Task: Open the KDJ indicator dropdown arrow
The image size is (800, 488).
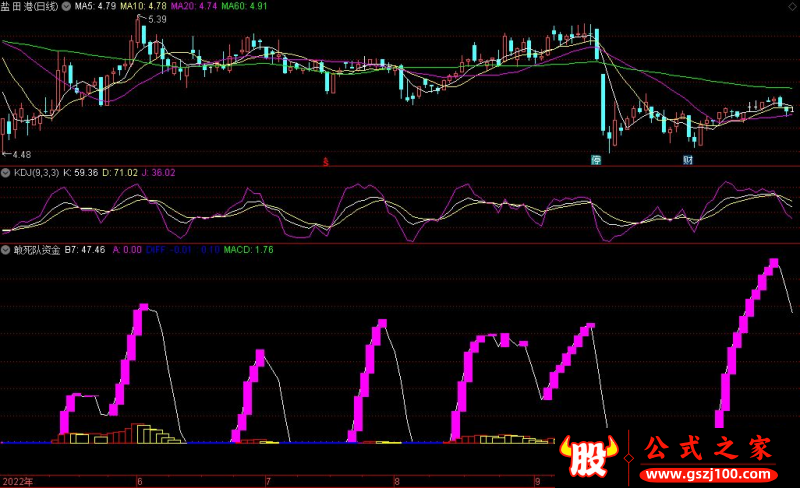Action: 6,172
